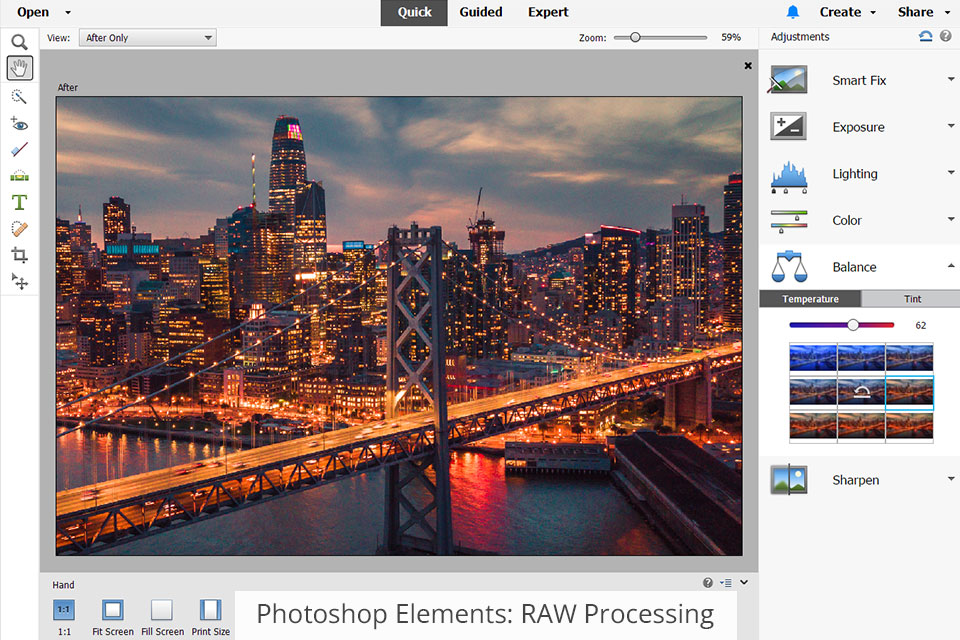Choose the highlighted middle-right temperature preset
The width and height of the screenshot is (960, 640).
pos(909,392)
